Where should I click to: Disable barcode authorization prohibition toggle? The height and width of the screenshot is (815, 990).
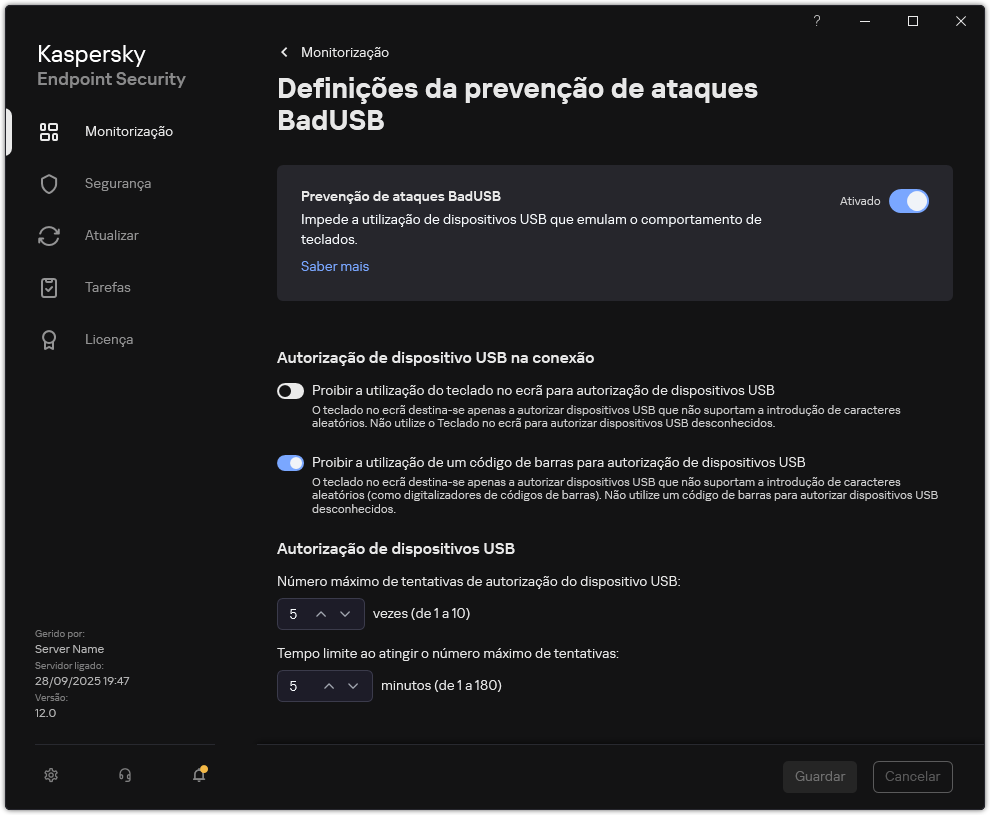[x=290, y=462]
